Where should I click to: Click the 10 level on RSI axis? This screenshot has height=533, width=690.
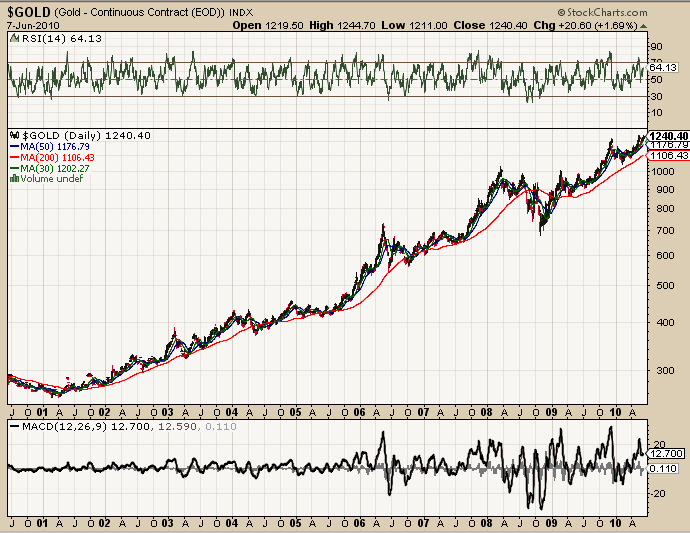pyautogui.click(x=656, y=113)
